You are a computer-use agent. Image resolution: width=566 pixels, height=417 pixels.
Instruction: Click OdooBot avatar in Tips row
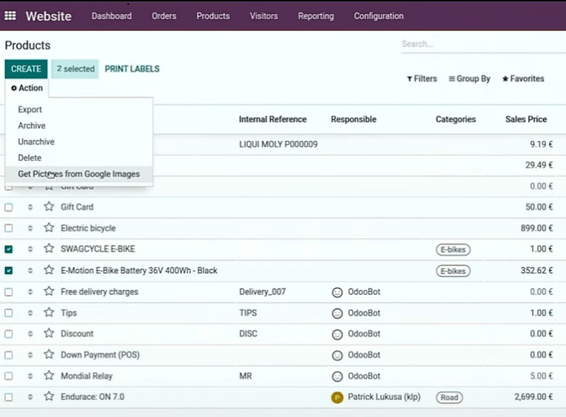tap(337, 313)
